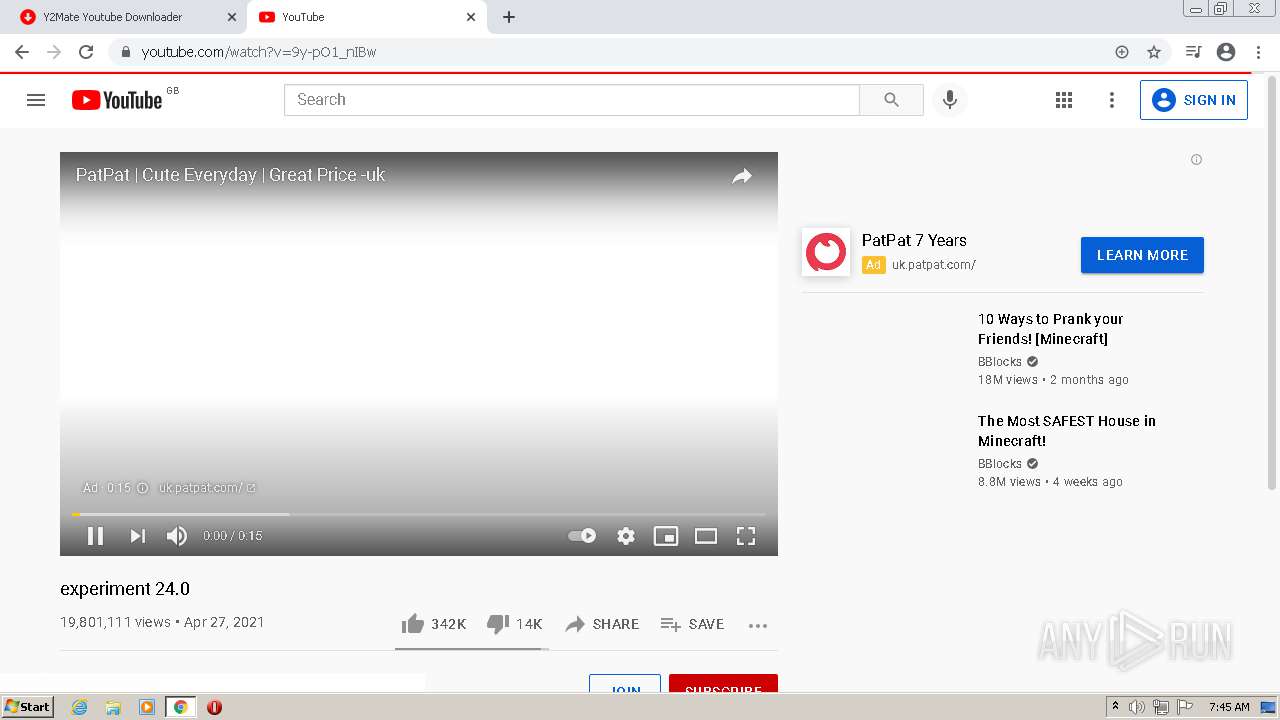Click the install/add icon in address bar
Screen dimensions: 1280x720
[x=1122, y=52]
